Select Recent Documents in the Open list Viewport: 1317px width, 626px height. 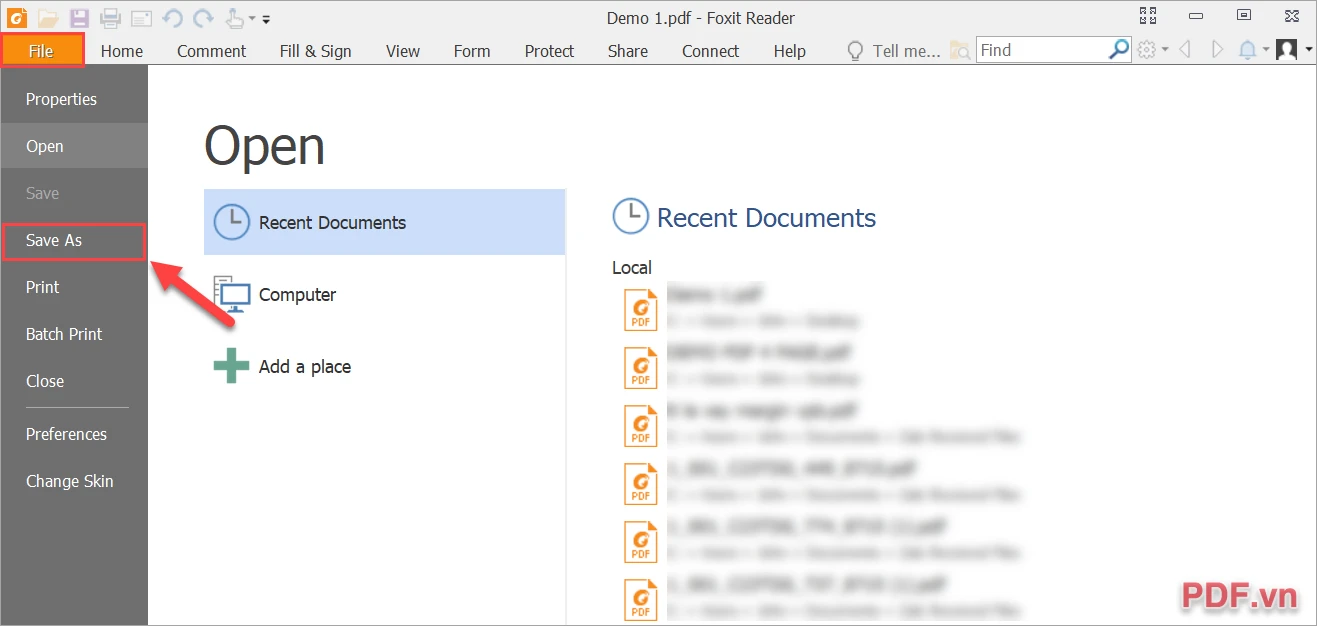click(x=384, y=222)
